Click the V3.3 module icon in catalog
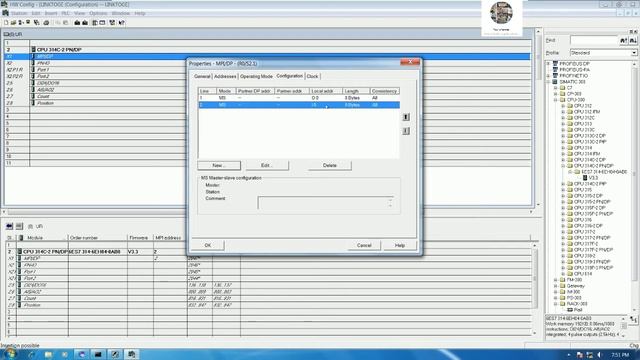The height and width of the screenshot is (360, 640). coord(585,178)
